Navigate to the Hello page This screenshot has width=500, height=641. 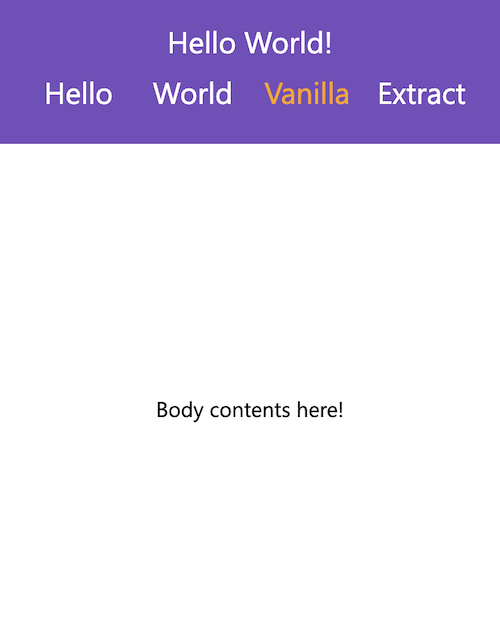(x=78, y=94)
